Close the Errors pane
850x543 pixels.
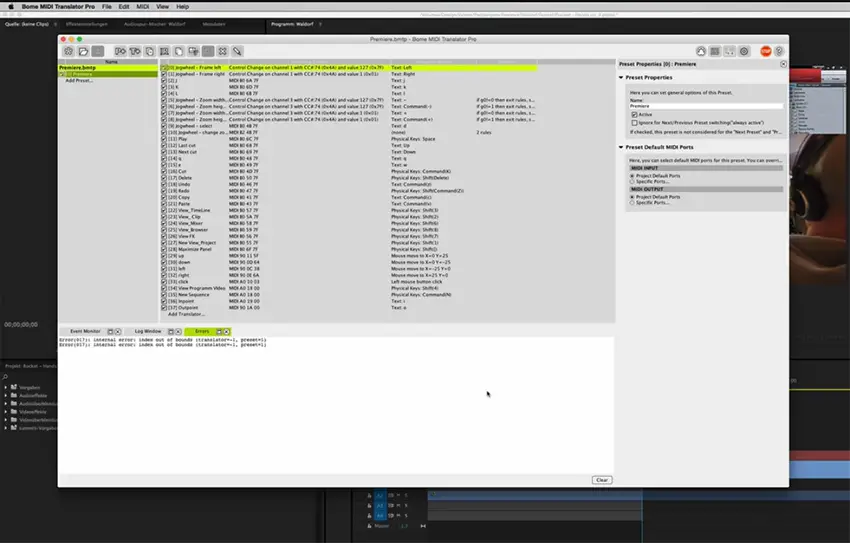coord(227,331)
